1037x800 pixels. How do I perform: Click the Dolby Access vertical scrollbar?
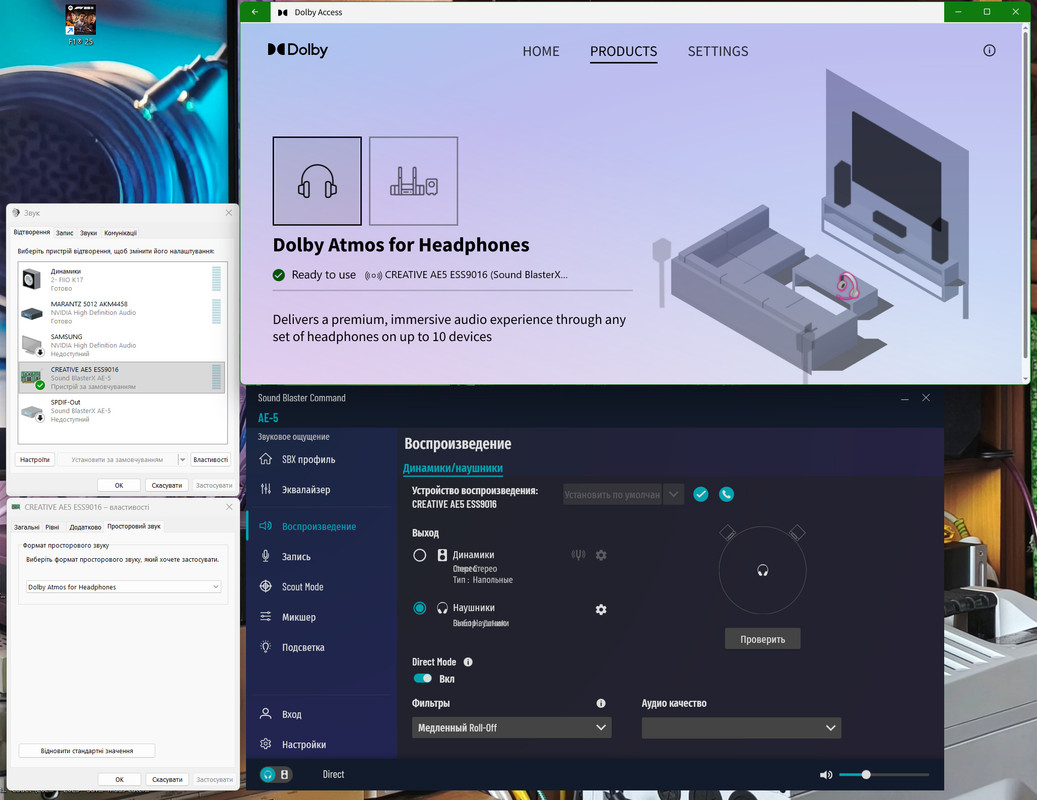click(x=1025, y=198)
